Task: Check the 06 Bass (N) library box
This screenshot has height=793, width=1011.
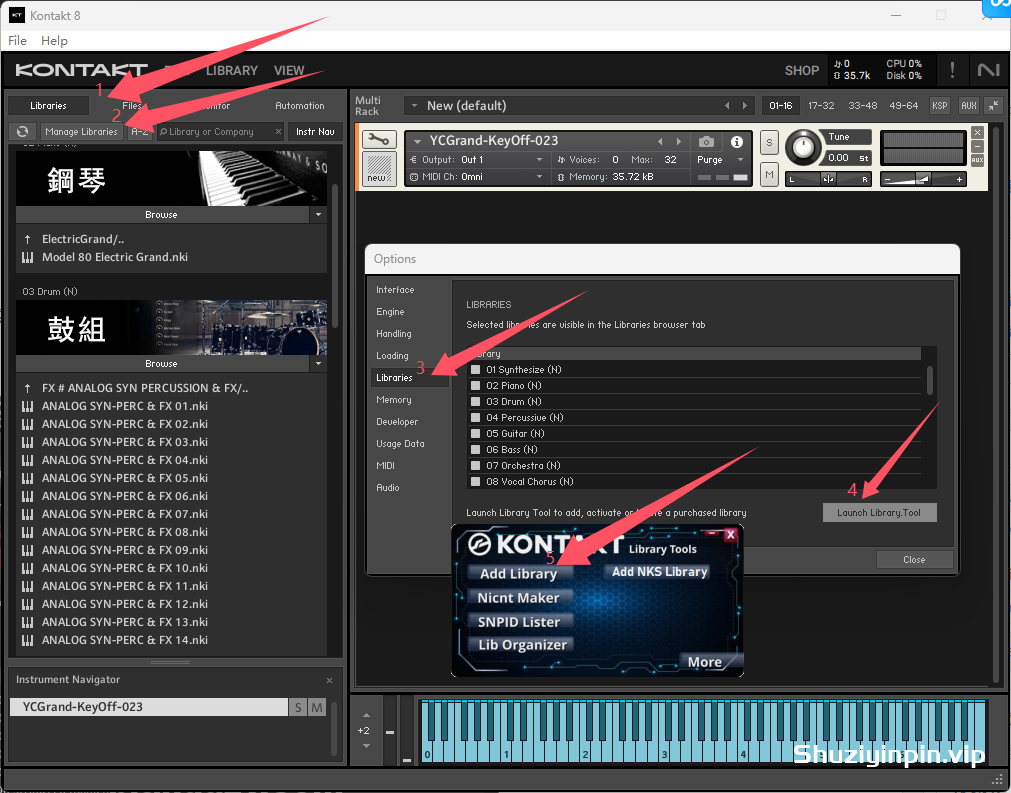Action: click(x=476, y=449)
